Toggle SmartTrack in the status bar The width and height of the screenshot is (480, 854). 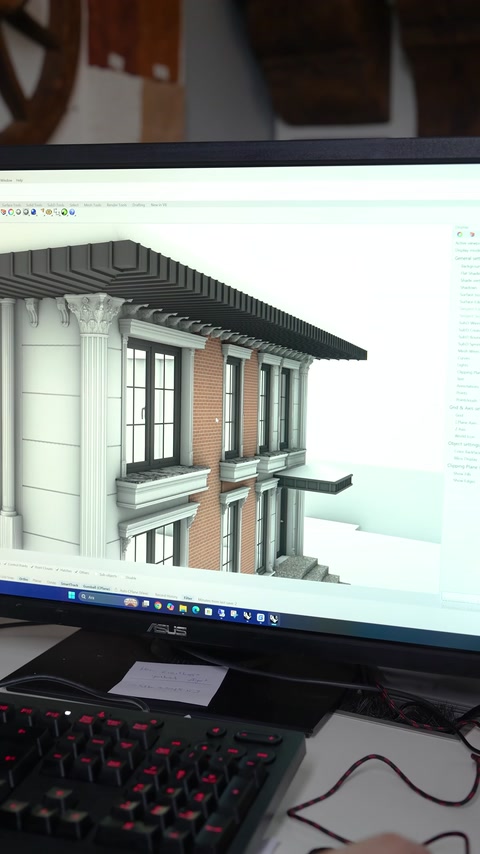pos(69,584)
